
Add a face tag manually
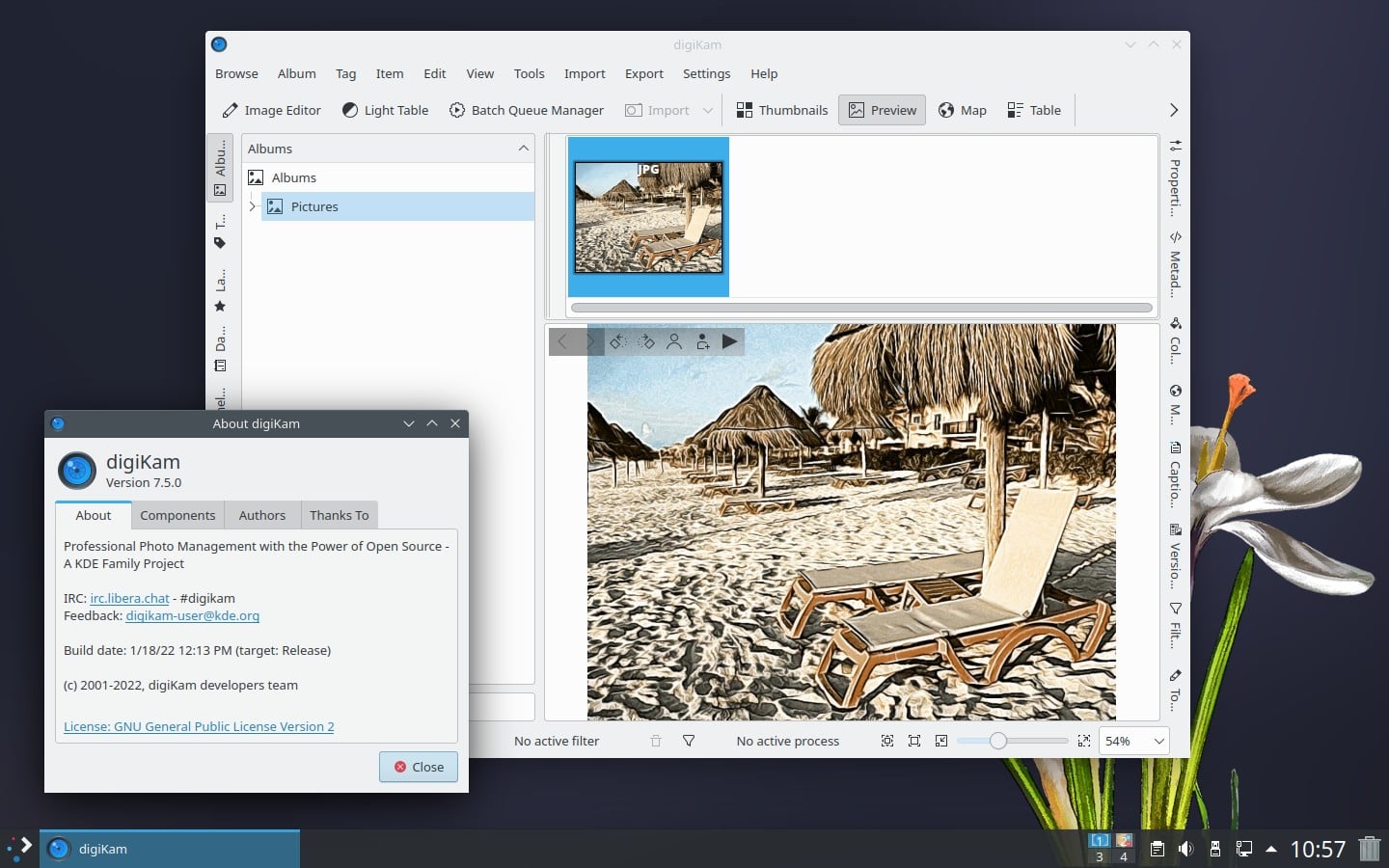(702, 341)
